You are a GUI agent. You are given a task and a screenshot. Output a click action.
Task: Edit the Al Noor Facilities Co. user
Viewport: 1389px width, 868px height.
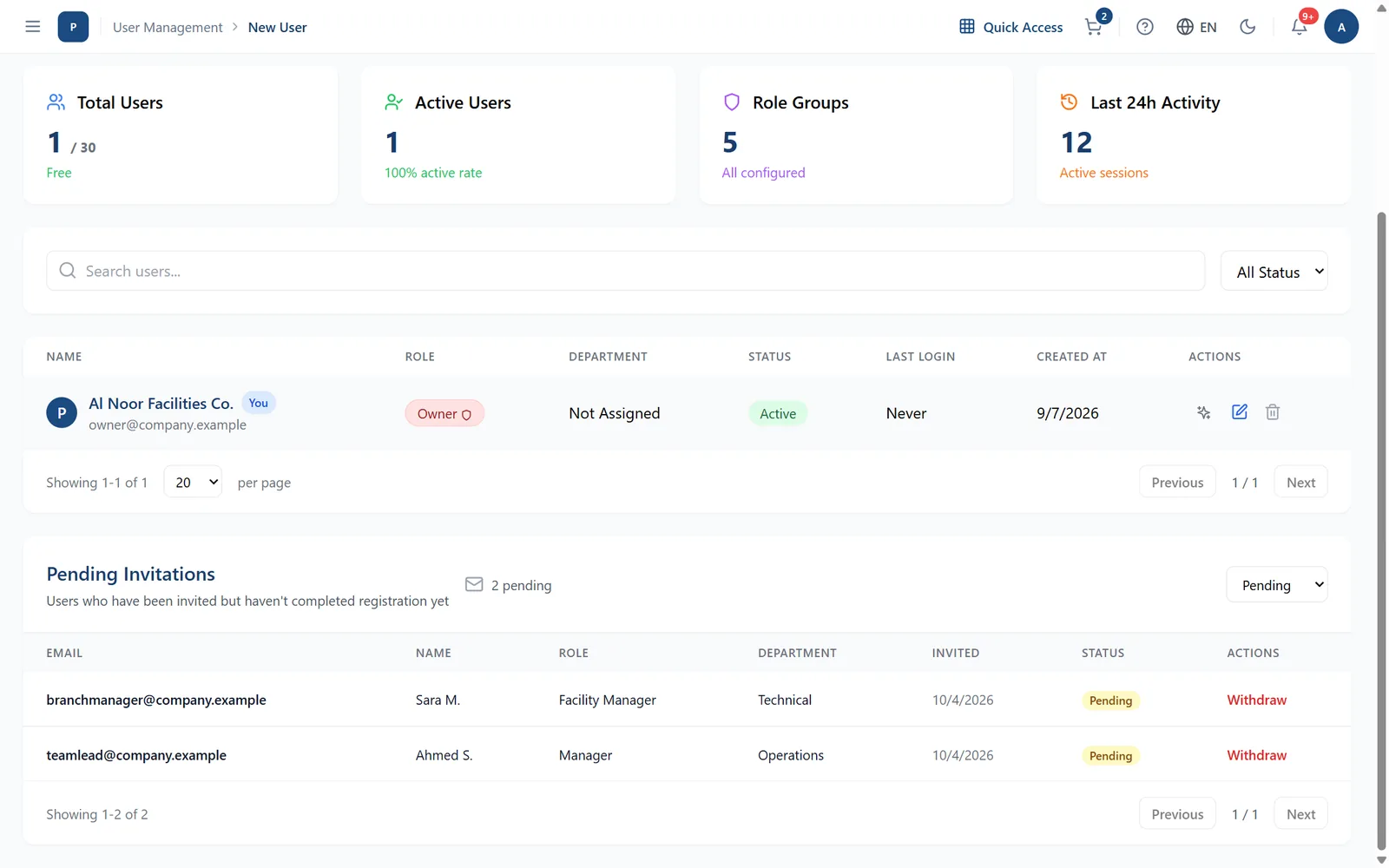pos(1240,411)
